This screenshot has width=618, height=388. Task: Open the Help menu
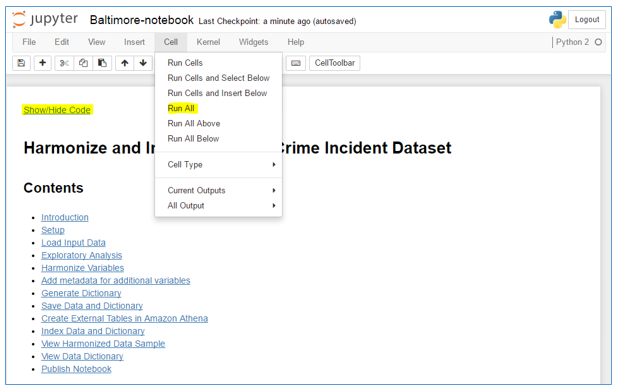point(296,42)
